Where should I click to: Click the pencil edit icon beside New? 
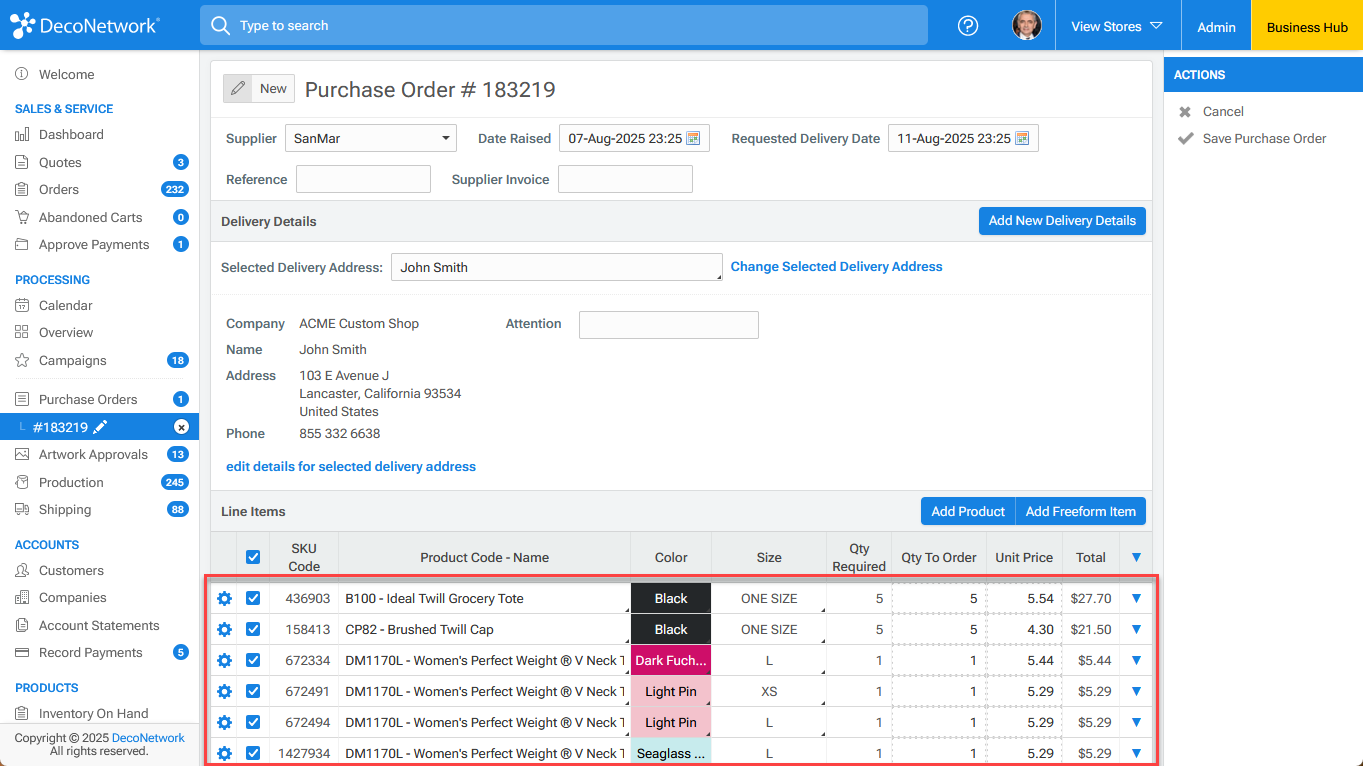click(x=238, y=89)
